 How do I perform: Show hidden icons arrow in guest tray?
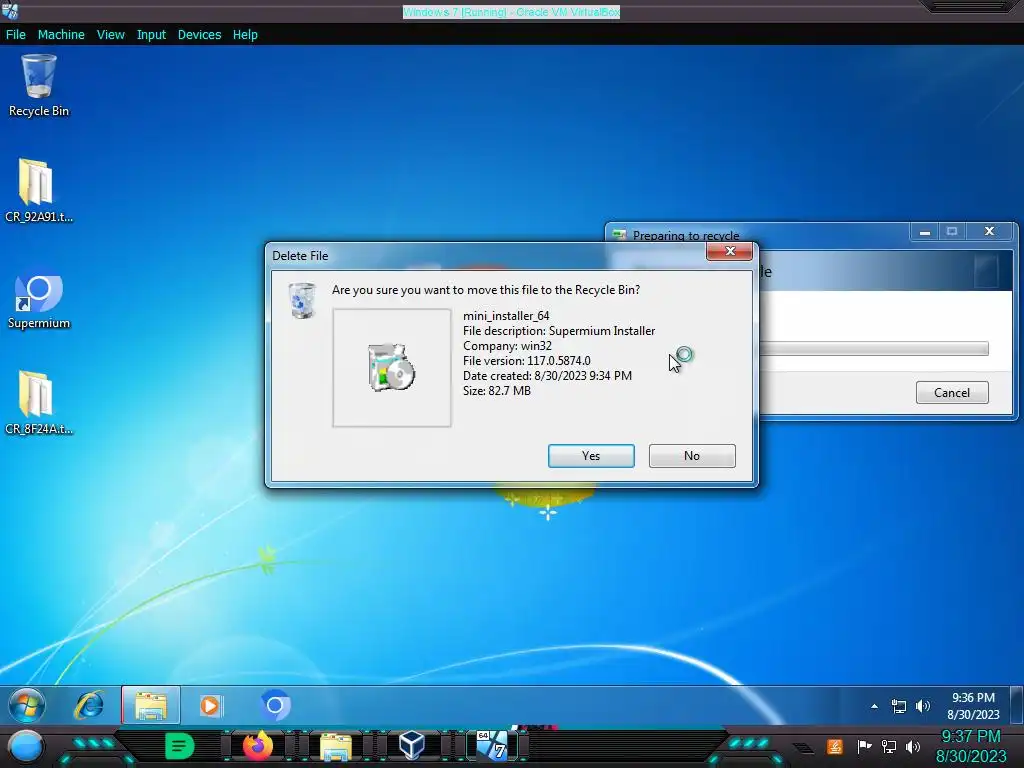(874, 706)
